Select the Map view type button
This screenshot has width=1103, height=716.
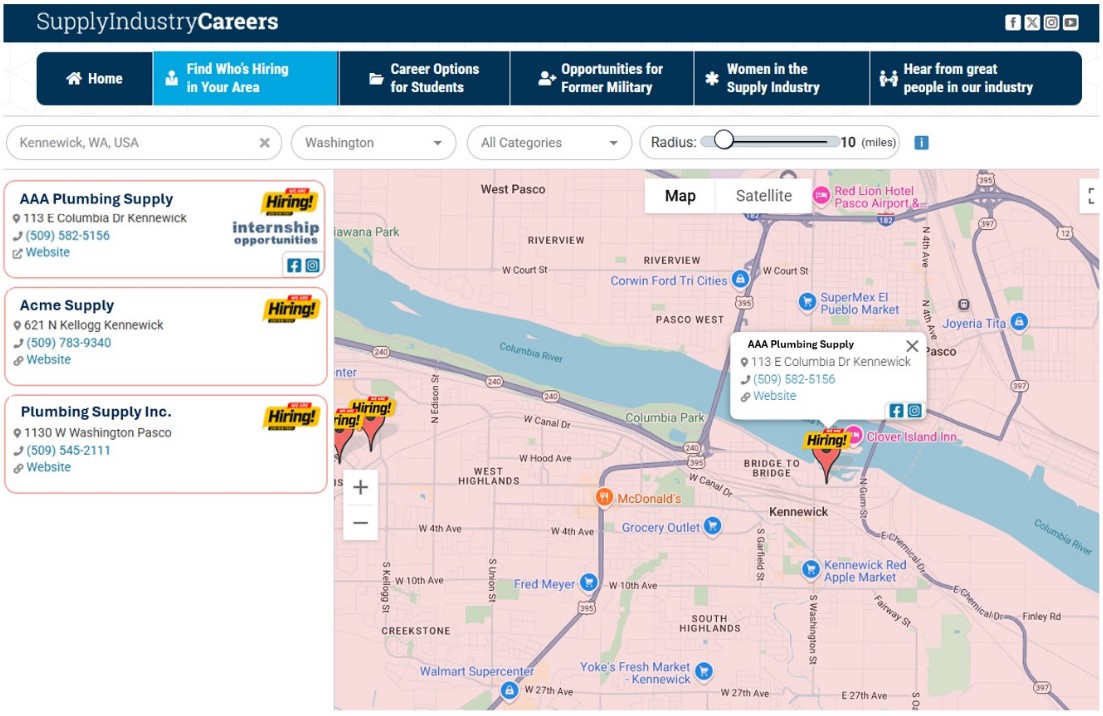[680, 196]
